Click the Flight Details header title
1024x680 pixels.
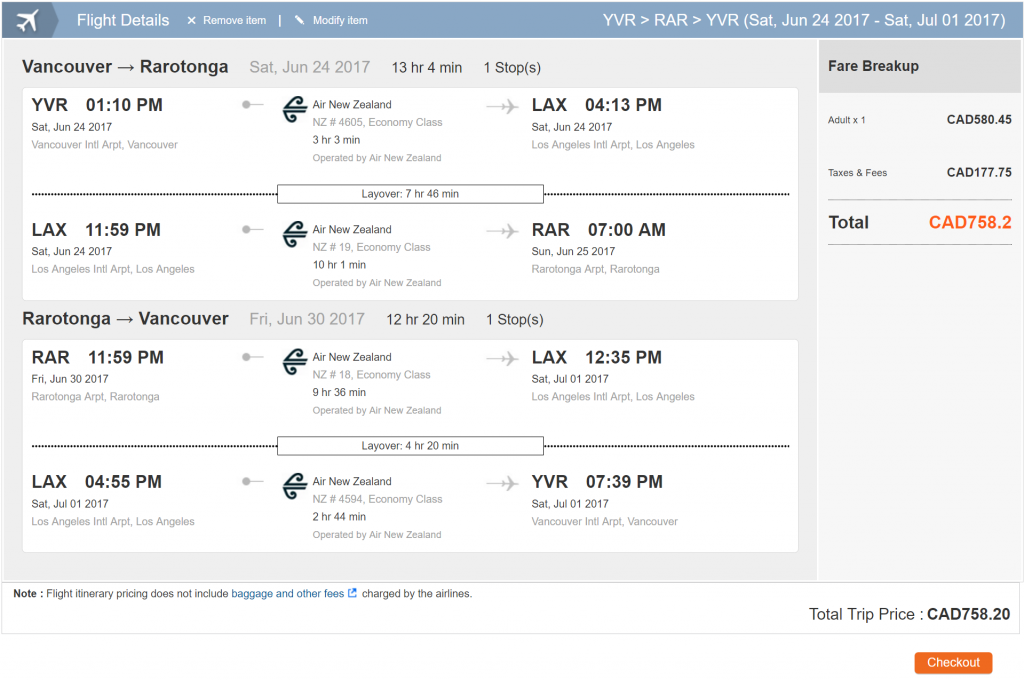[123, 20]
